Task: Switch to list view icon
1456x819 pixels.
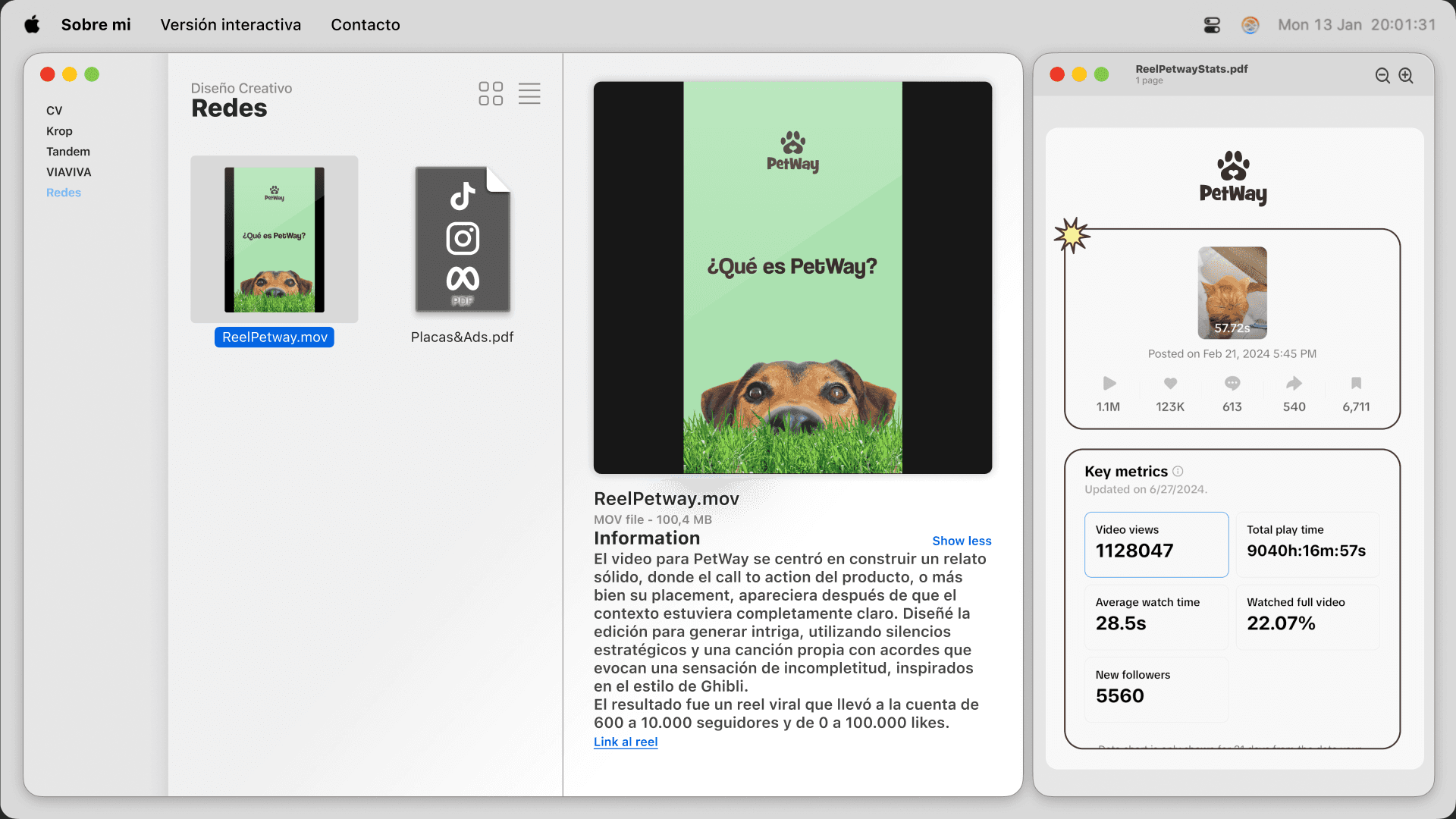Action: [x=529, y=93]
